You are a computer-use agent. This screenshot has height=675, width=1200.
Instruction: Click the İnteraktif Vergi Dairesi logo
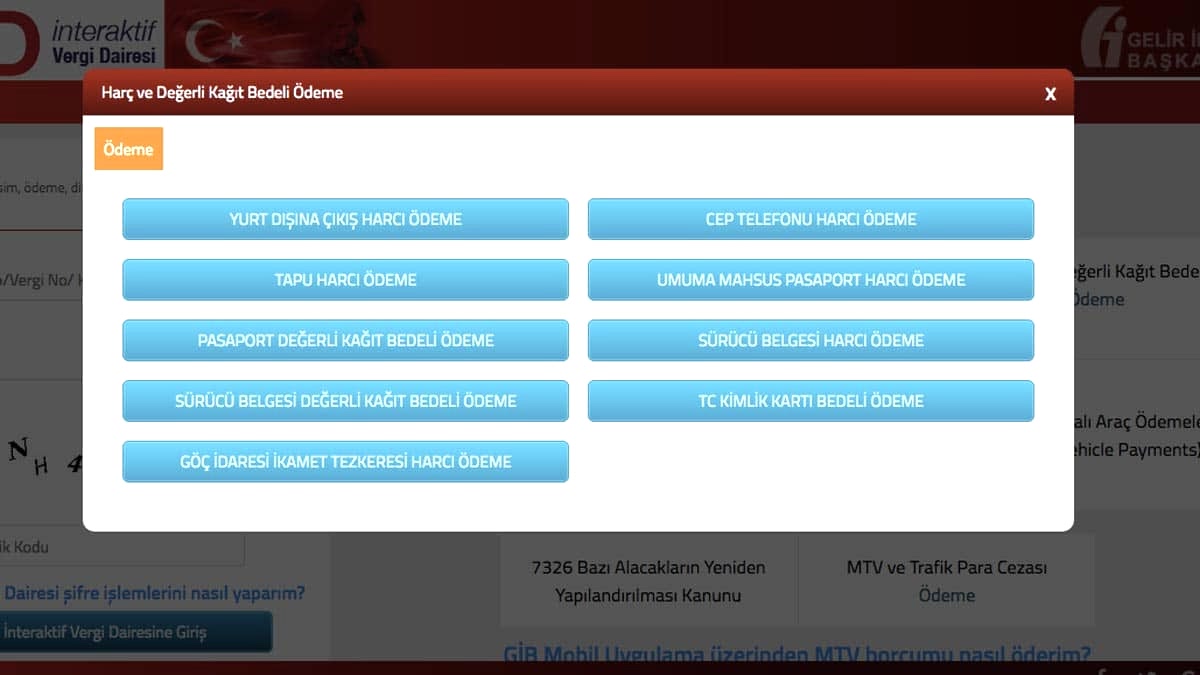80,38
